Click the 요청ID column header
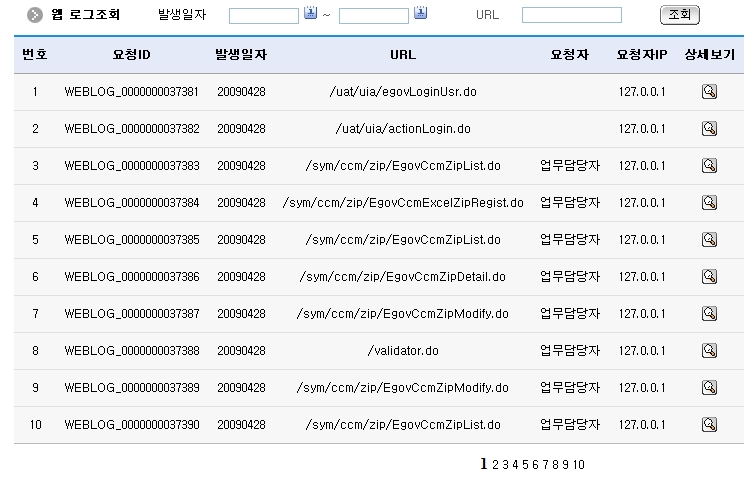The height and width of the screenshot is (480, 756). coord(131,54)
